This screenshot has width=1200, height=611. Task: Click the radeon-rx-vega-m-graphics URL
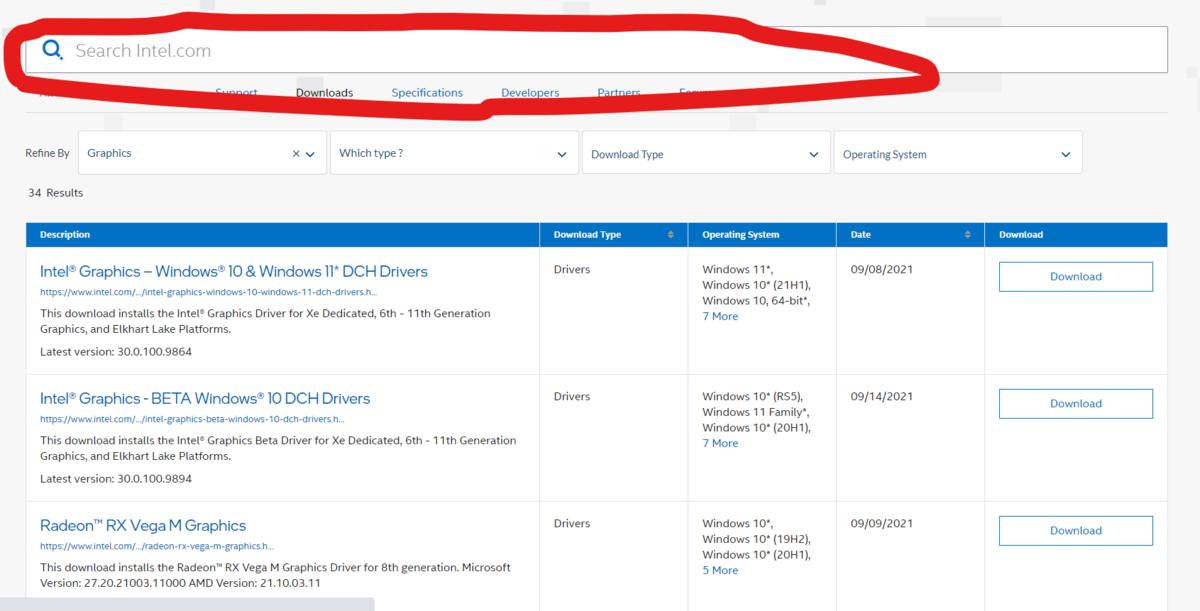(157, 546)
